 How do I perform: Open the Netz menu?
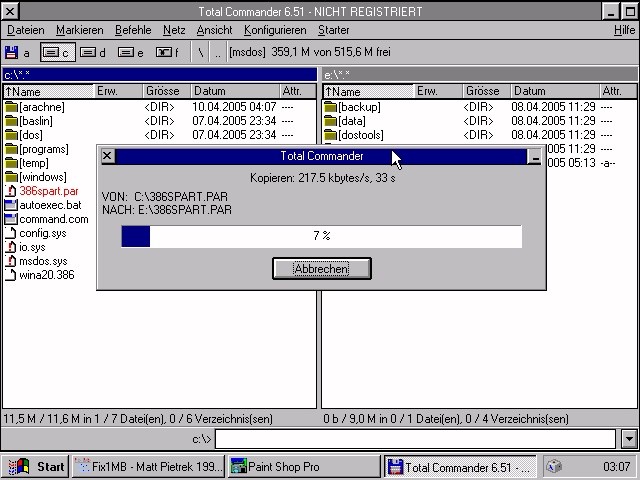[174, 30]
